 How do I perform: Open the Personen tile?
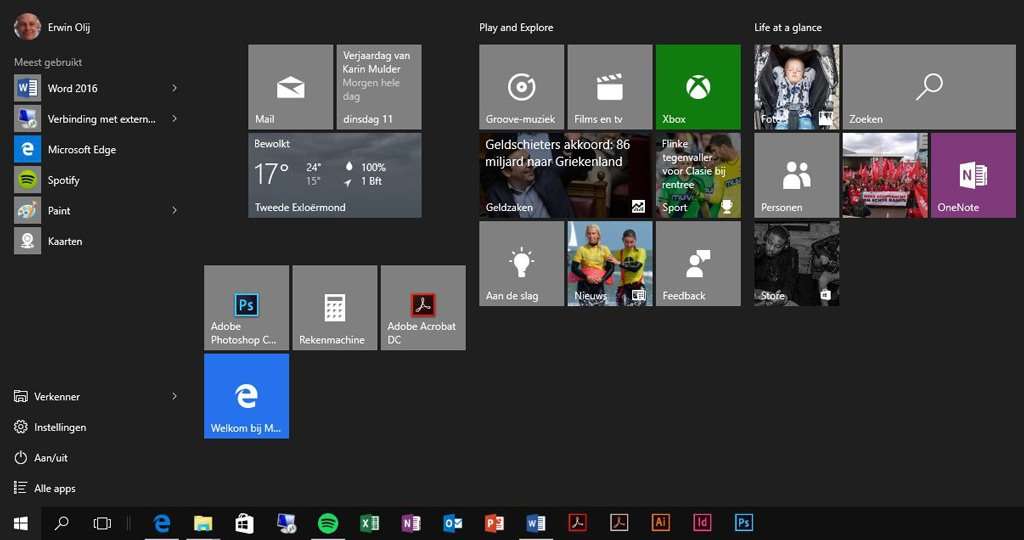tap(797, 175)
